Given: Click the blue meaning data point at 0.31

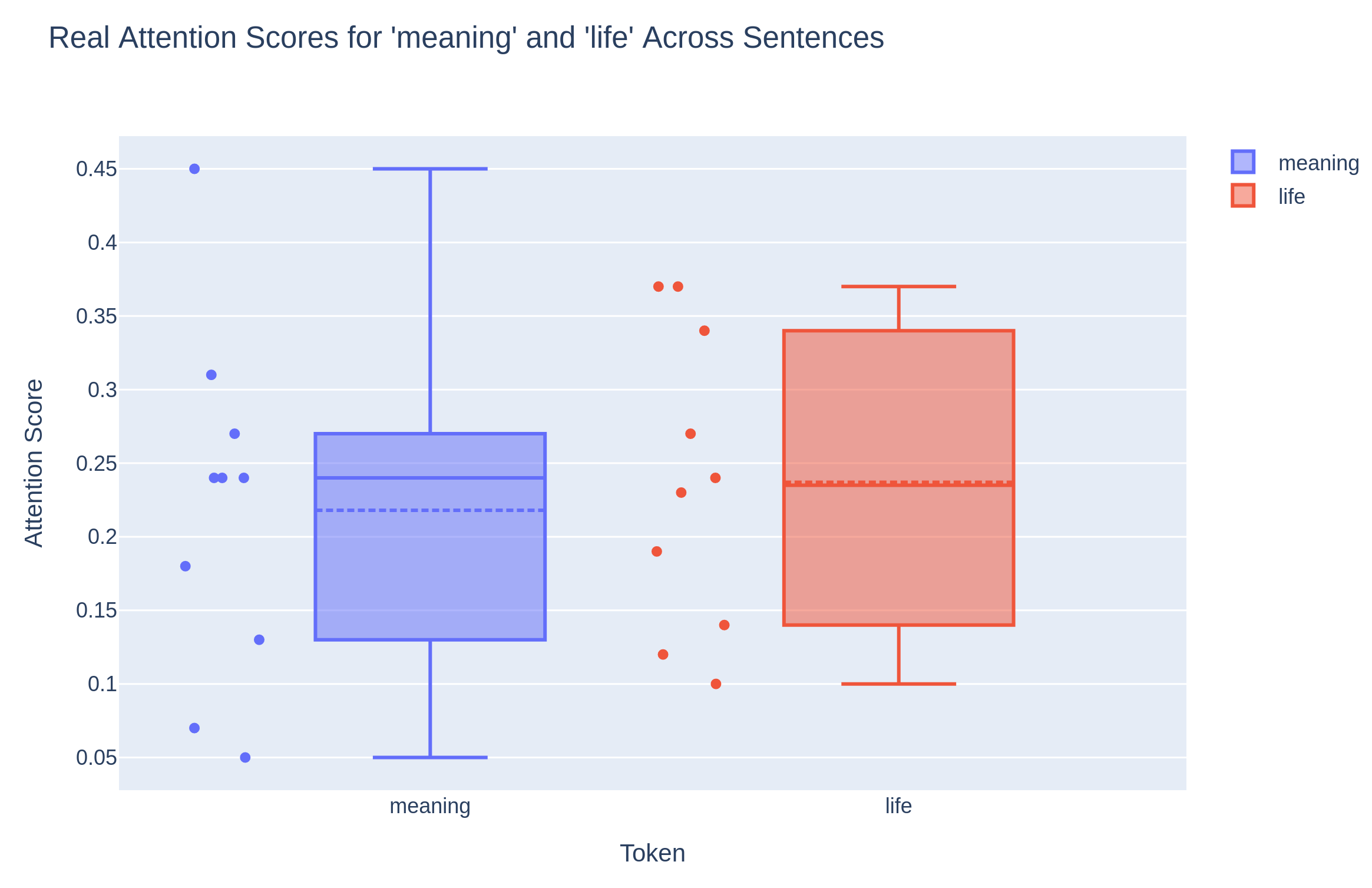Looking at the screenshot, I should tap(211, 375).
